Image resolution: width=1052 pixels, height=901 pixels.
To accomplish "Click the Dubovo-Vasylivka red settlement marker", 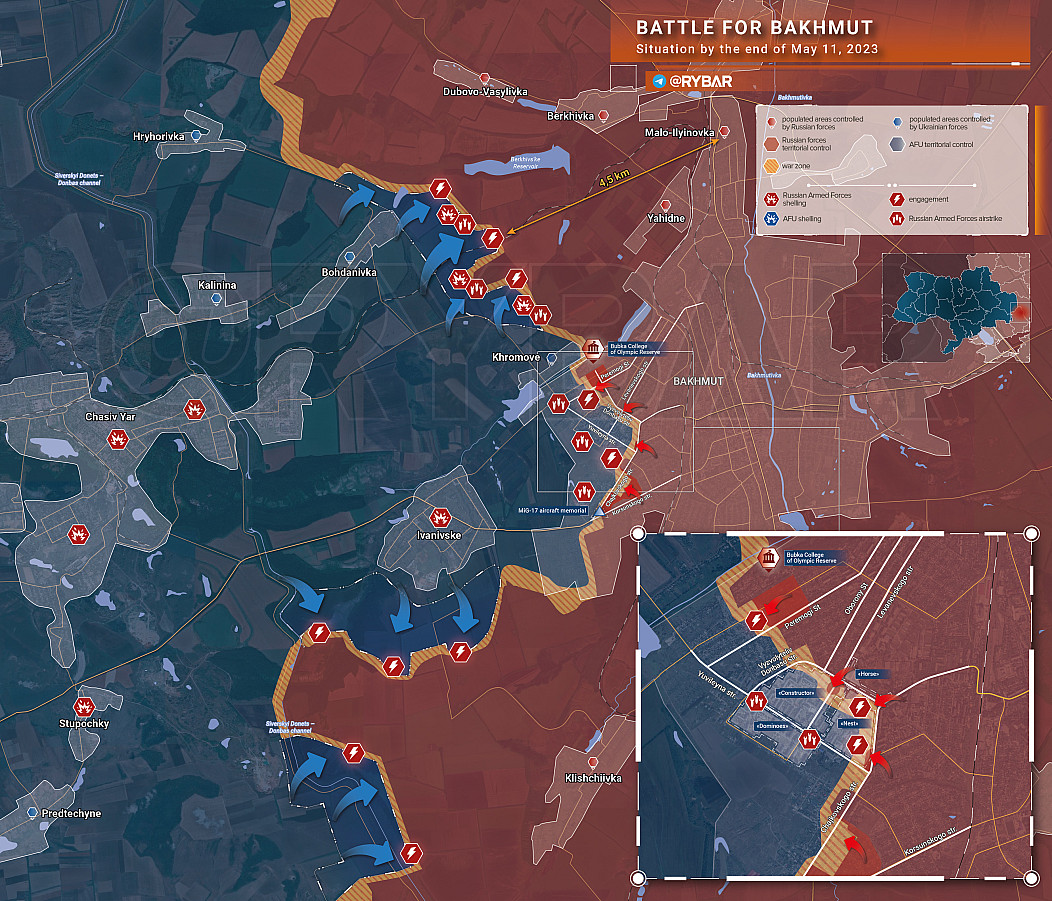I will [485, 78].
